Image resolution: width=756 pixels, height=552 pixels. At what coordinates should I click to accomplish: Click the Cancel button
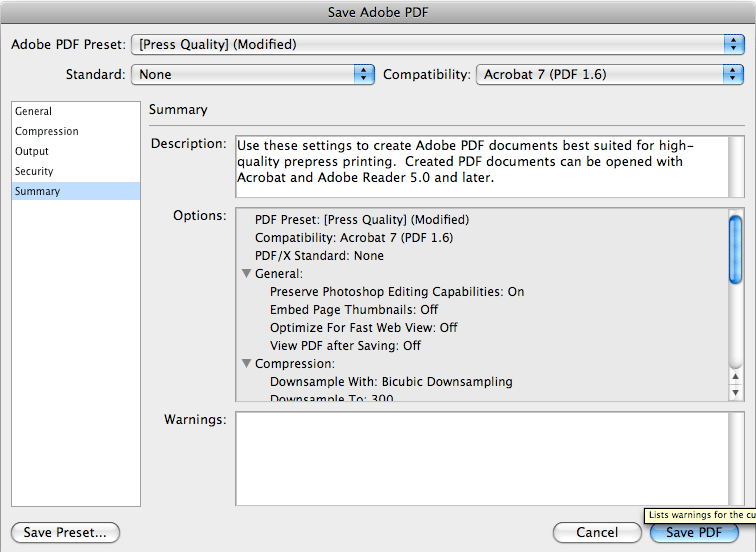(597, 532)
